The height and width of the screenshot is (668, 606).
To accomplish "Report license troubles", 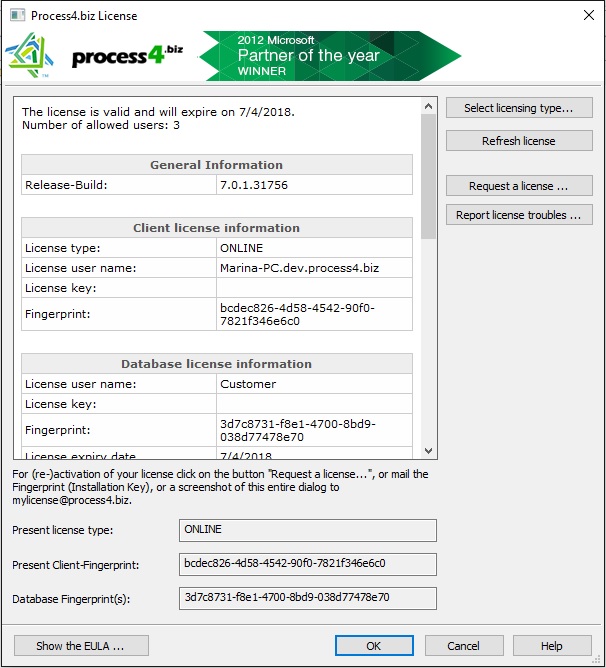I will pyautogui.click(x=519, y=215).
